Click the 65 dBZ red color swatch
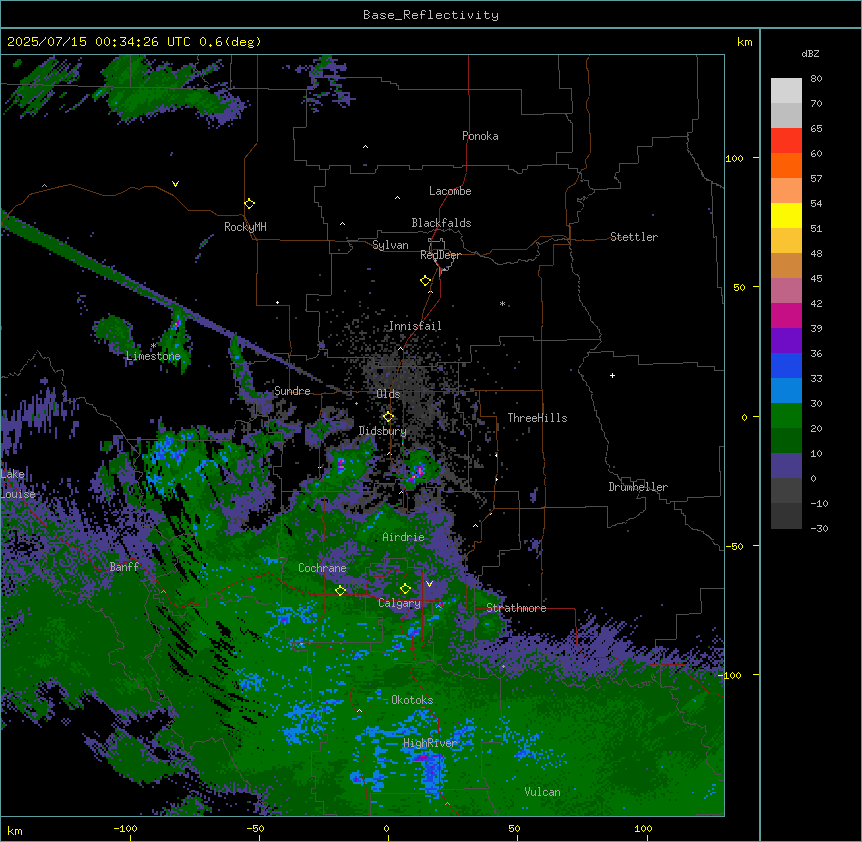 [x=786, y=140]
